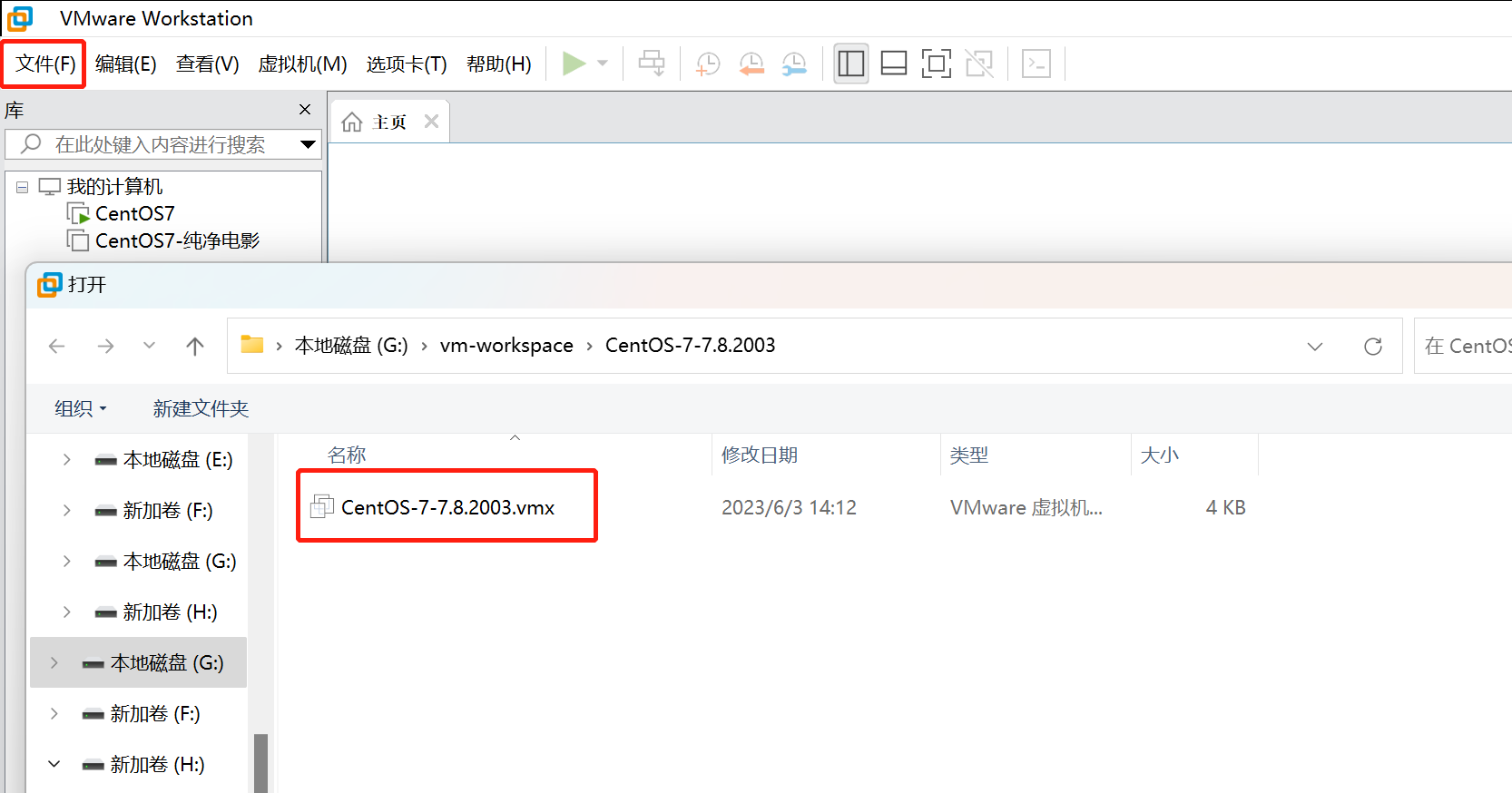Close the 主页 tab

pos(432,122)
